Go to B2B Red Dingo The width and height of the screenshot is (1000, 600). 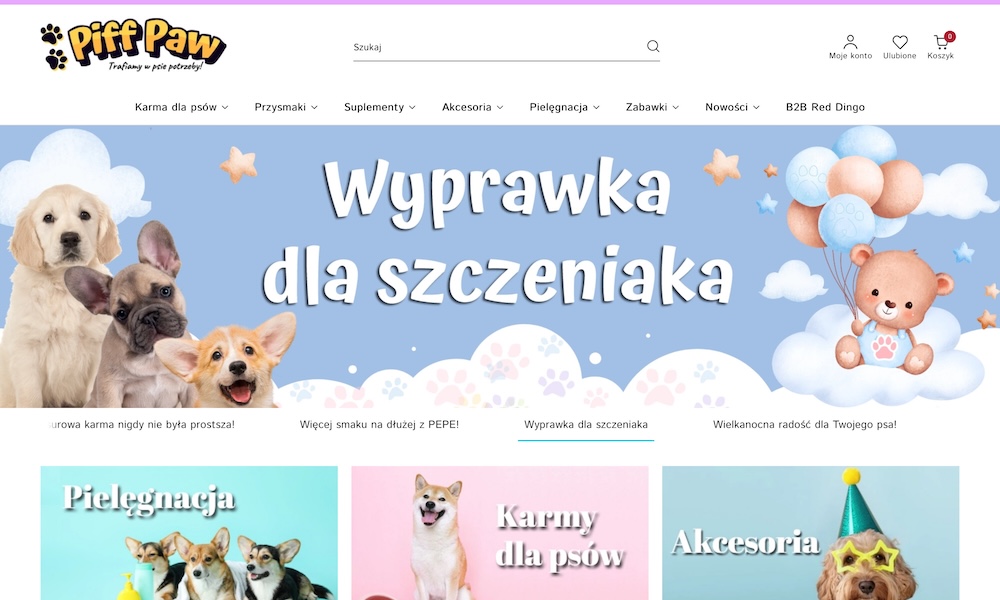pos(825,107)
